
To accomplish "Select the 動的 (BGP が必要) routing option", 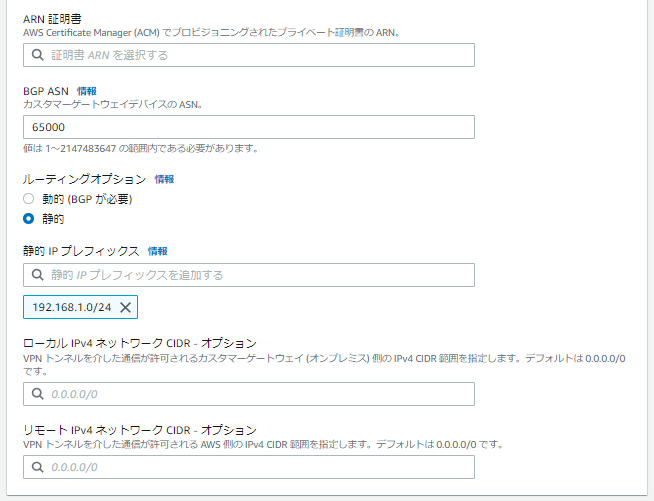I will point(29,199).
